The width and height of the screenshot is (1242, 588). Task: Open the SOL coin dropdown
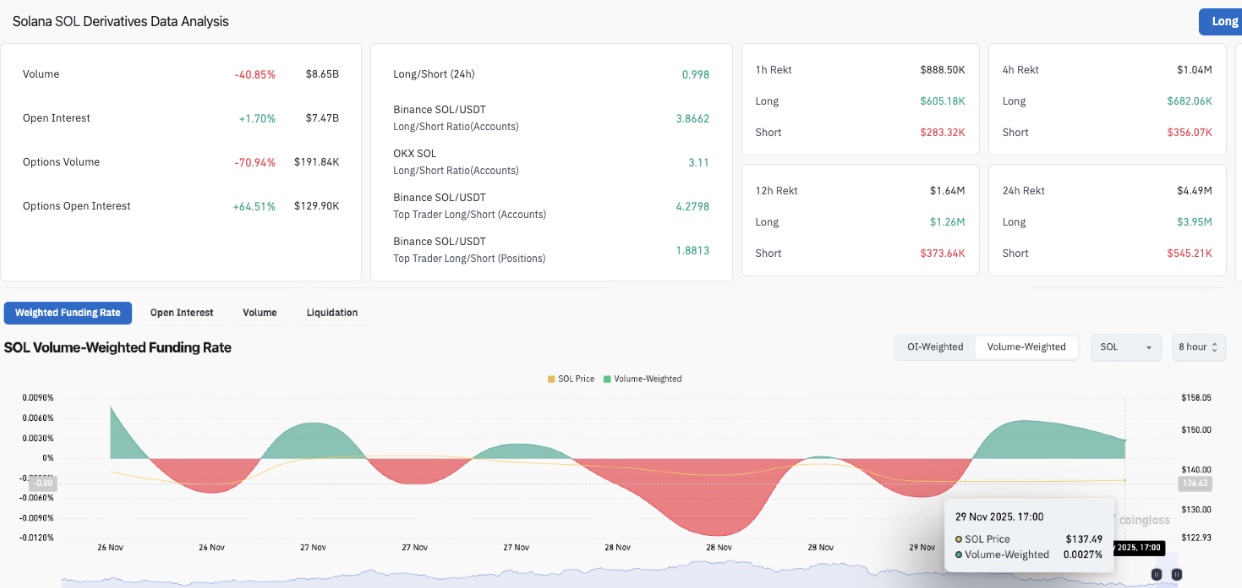tap(1126, 347)
